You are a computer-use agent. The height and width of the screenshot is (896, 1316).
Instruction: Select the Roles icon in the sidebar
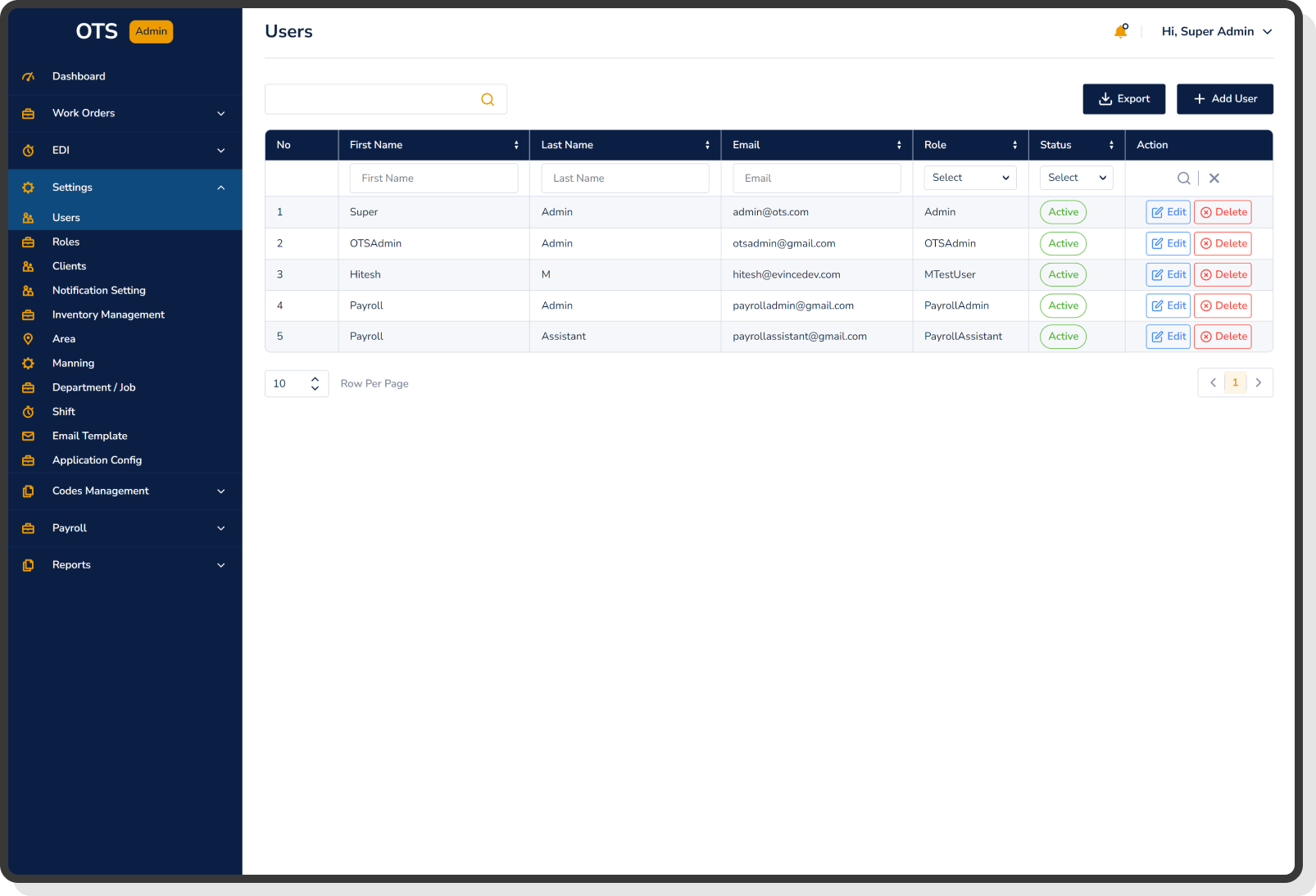tap(29, 242)
